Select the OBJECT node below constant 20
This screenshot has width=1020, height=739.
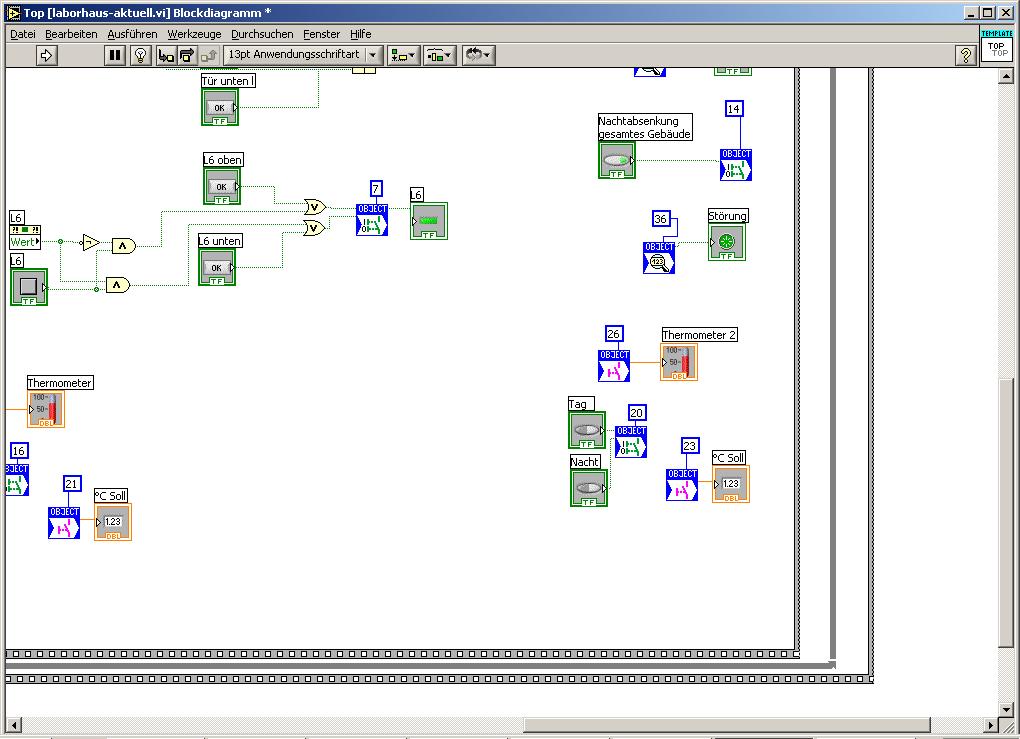[x=631, y=442]
